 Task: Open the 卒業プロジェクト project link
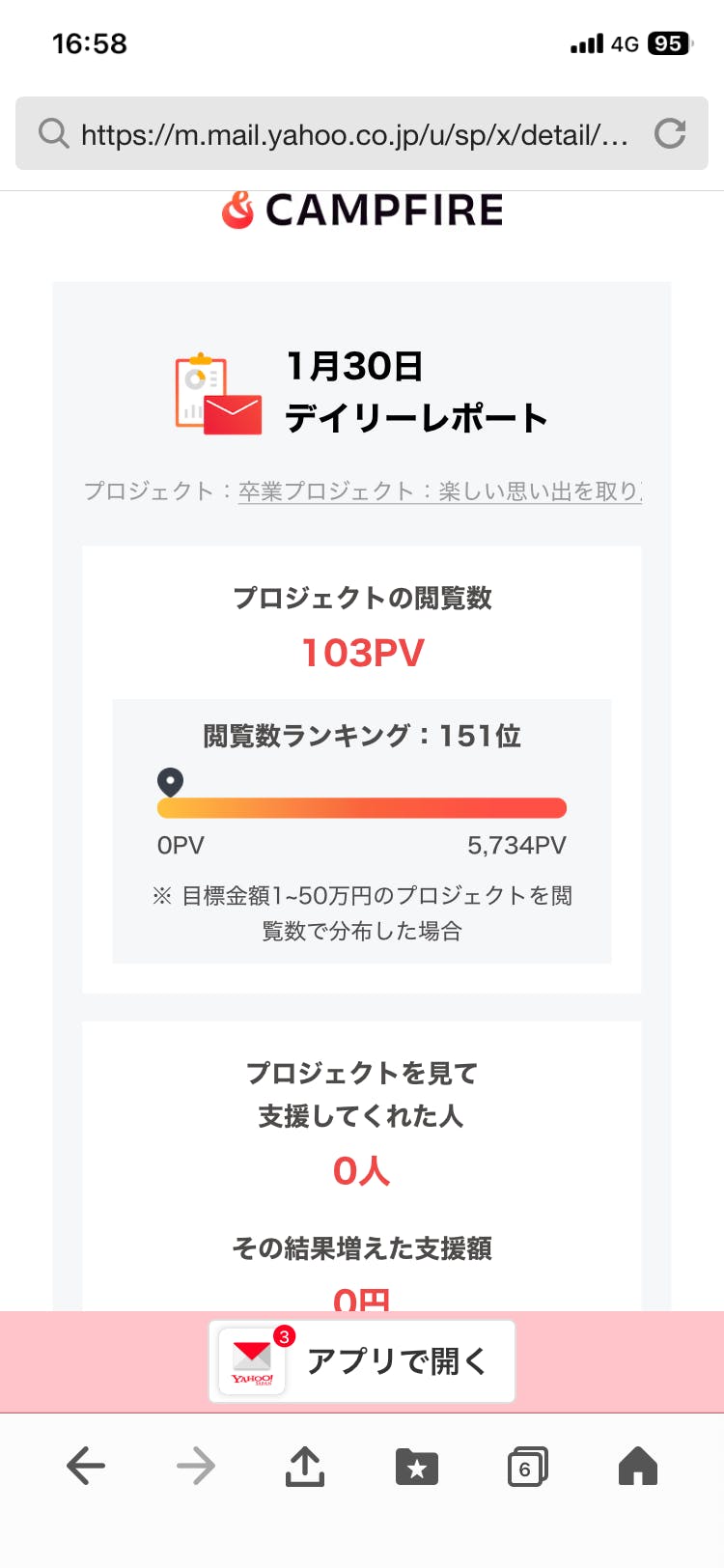[440, 491]
